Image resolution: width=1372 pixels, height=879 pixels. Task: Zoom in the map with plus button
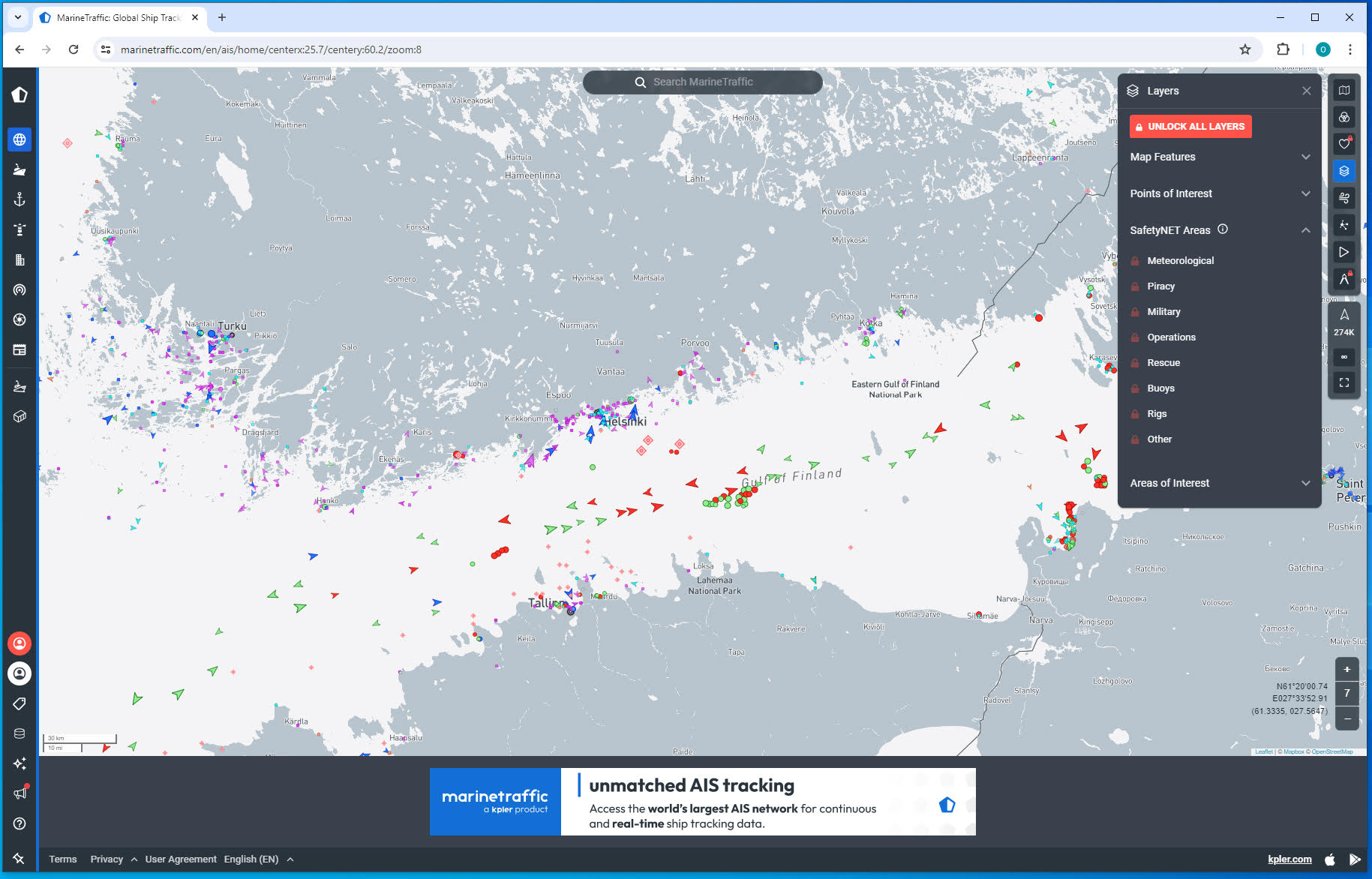click(1346, 670)
